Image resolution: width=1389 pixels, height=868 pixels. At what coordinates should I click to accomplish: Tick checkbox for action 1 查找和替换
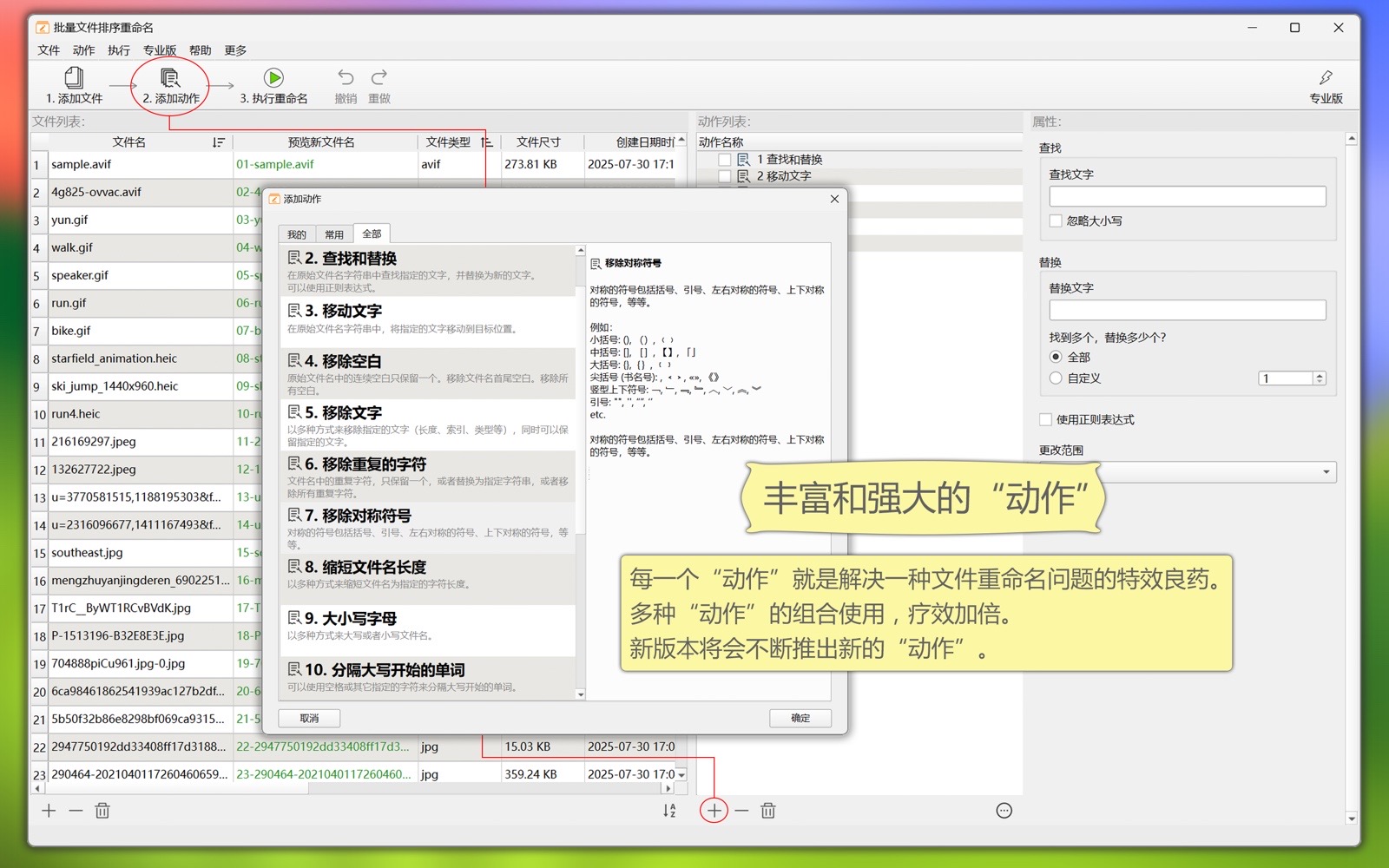point(724,160)
